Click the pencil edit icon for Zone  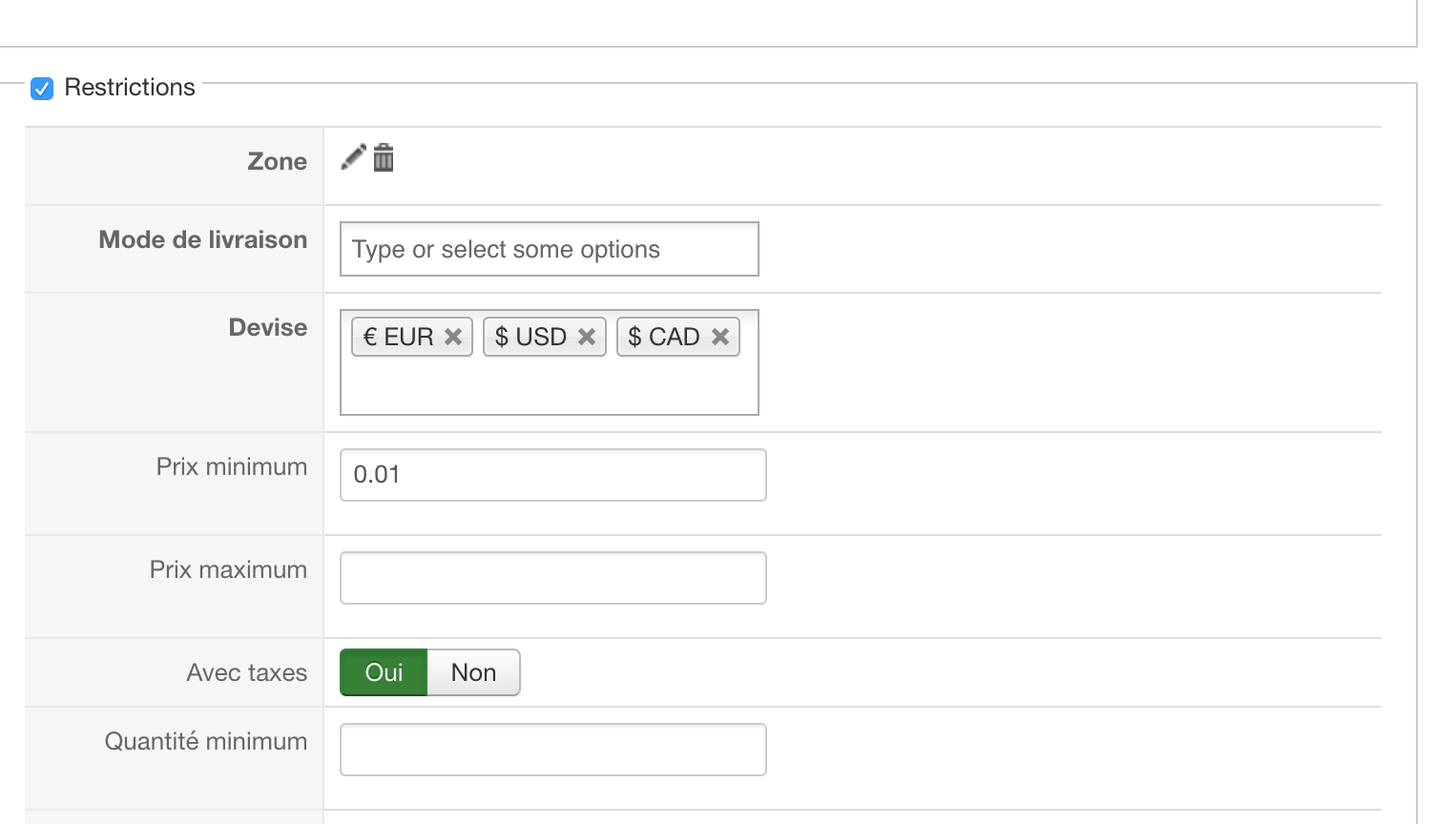353,157
